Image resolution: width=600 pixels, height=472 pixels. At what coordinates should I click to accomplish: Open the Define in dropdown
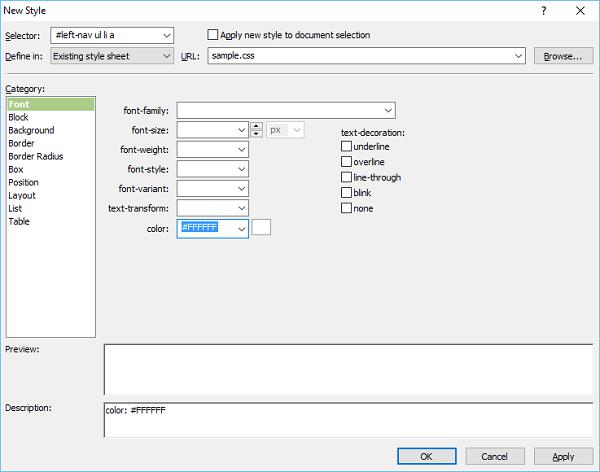pyautogui.click(x=166, y=56)
